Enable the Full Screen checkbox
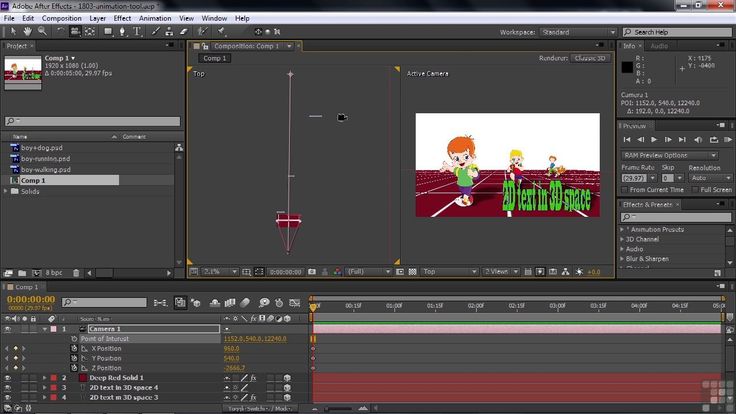This screenshot has height=414, width=736. click(695, 190)
